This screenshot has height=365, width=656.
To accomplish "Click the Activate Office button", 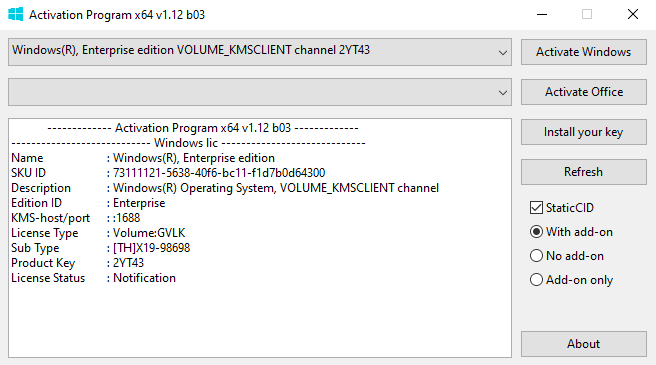I will (584, 92).
